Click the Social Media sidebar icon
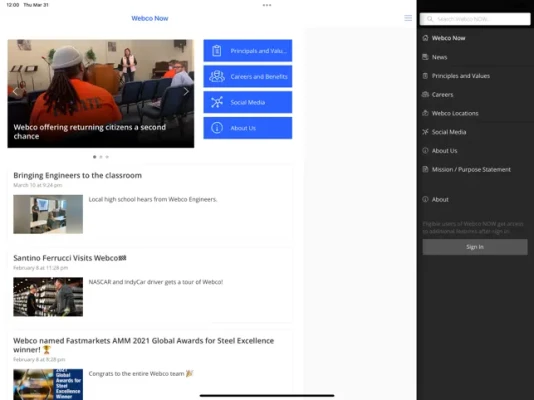 (x=425, y=132)
